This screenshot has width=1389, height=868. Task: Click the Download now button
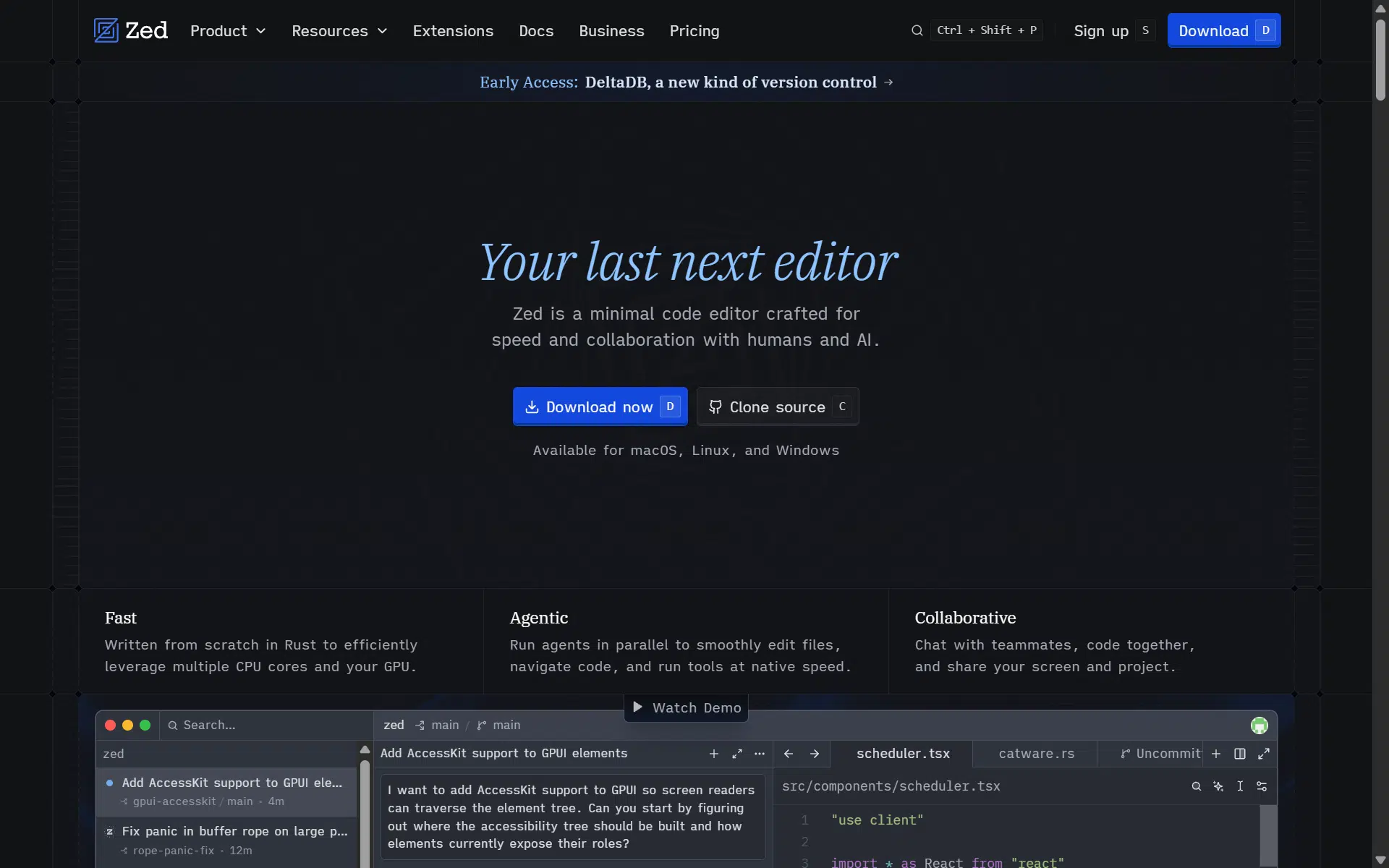coord(600,407)
